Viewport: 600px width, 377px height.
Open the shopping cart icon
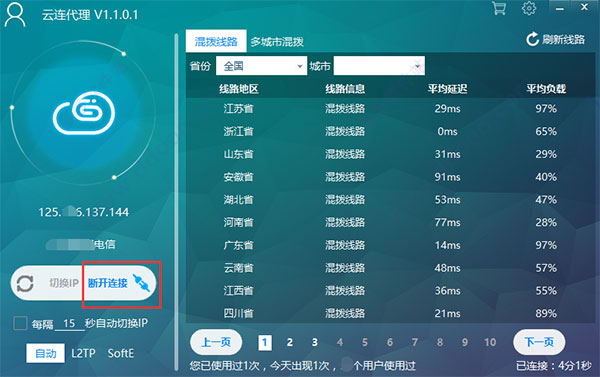499,8
